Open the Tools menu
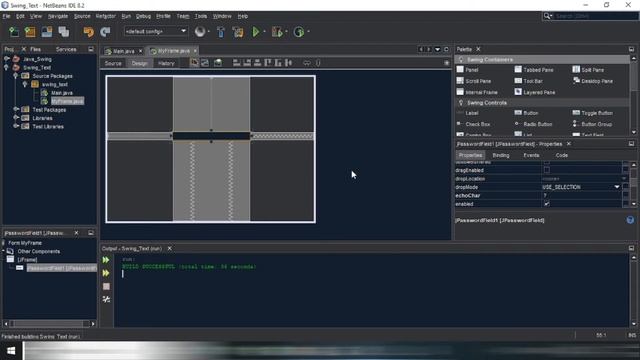The width and height of the screenshot is (640, 360). pyautogui.click(x=200, y=16)
